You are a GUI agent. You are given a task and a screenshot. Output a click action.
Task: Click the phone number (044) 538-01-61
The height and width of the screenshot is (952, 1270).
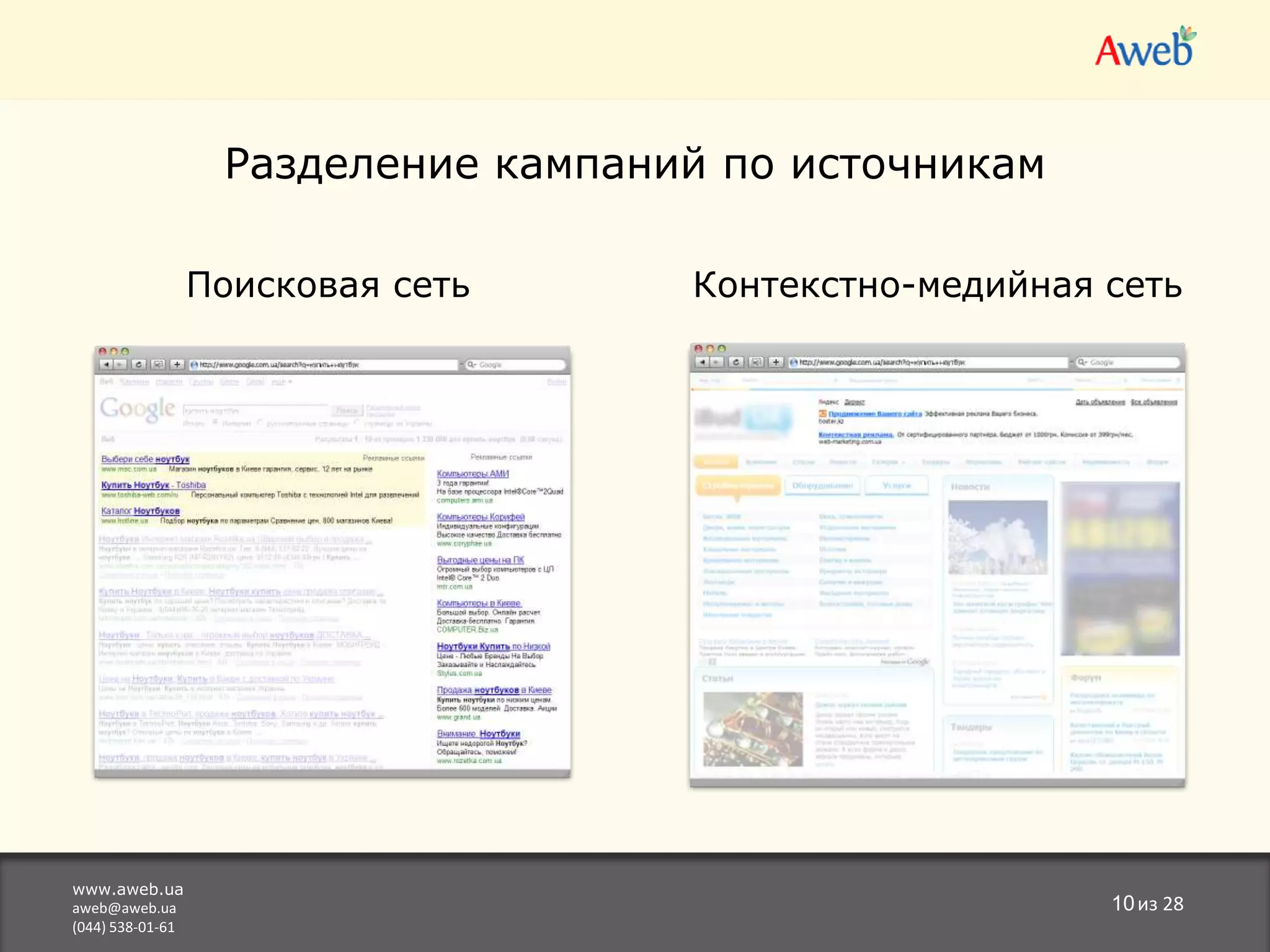point(123,927)
